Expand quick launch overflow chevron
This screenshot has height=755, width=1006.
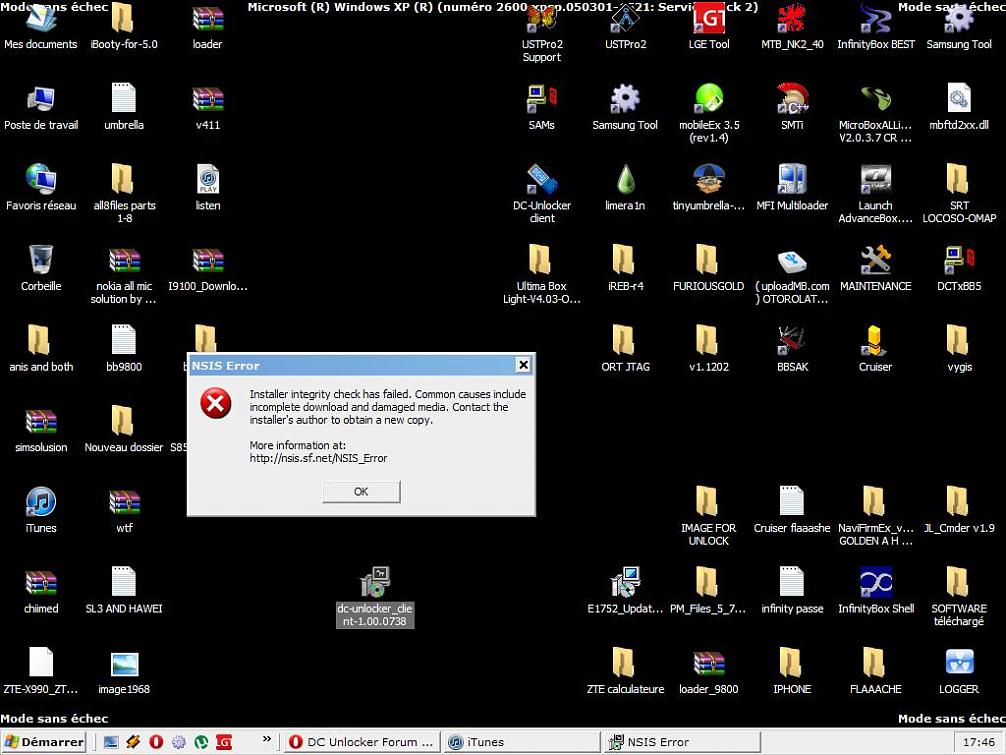pos(267,741)
